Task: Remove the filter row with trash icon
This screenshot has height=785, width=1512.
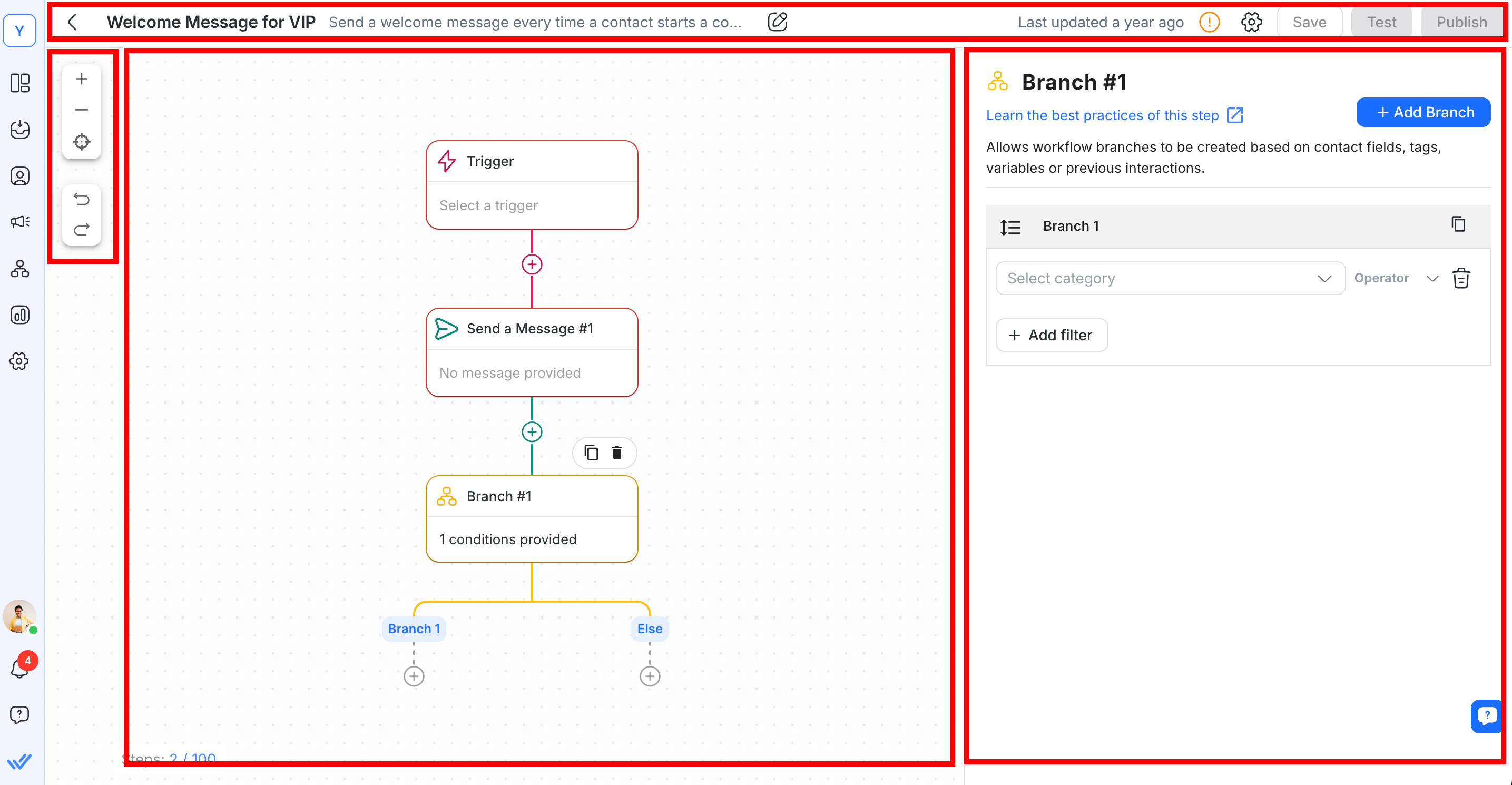Action: [1461, 278]
